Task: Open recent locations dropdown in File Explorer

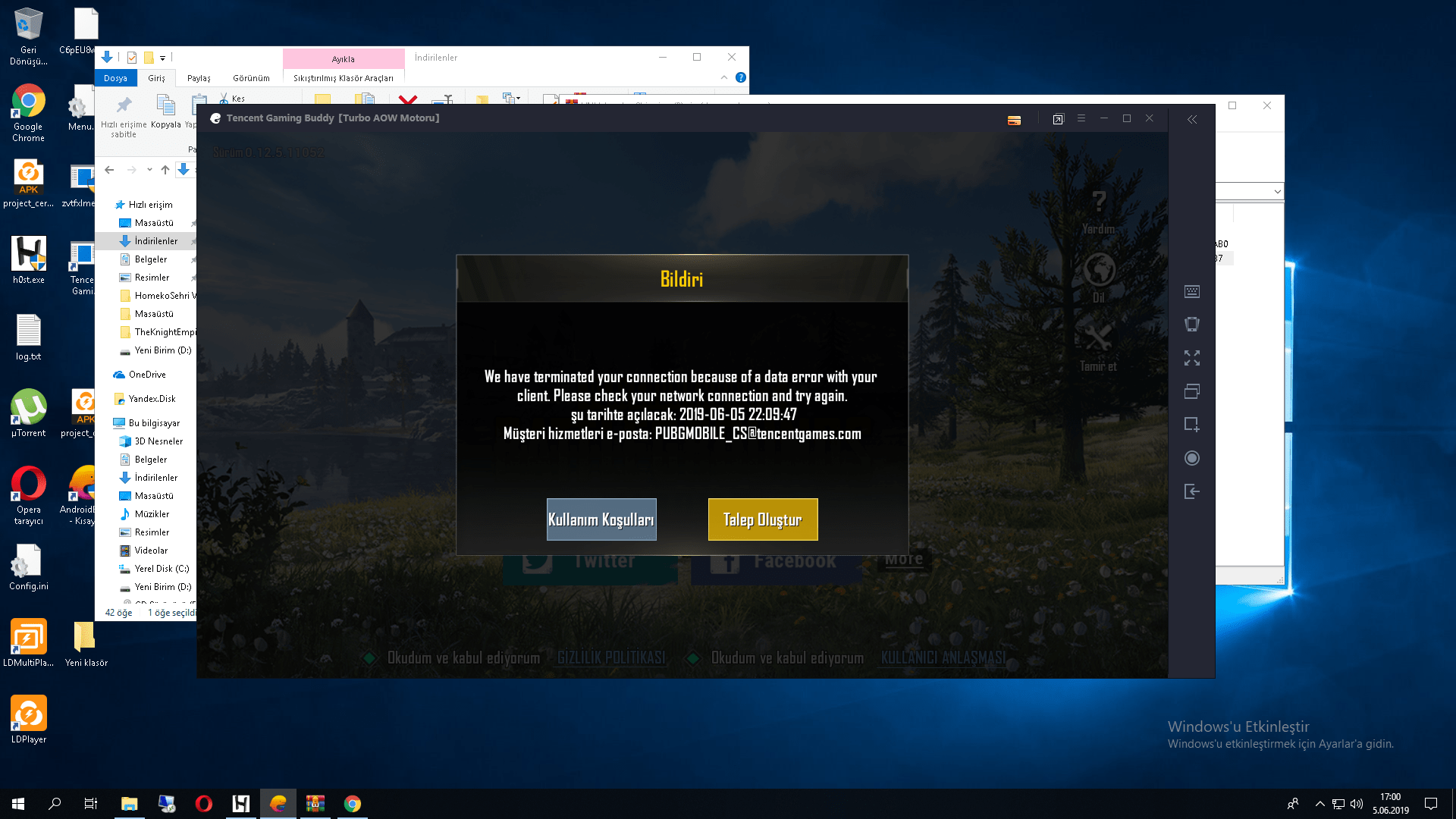Action: tap(149, 170)
